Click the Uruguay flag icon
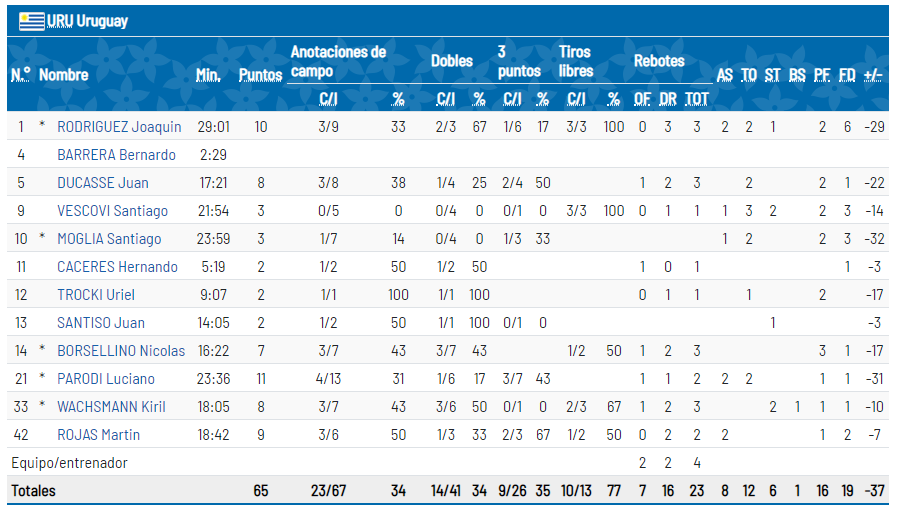Screen dimensions: 899x515 pyautogui.click(x=31, y=21)
